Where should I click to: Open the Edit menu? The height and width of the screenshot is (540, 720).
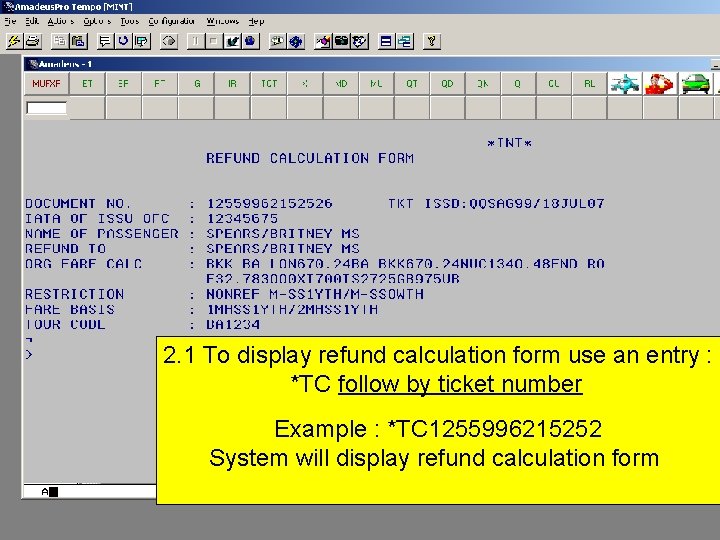[x=32, y=21]
